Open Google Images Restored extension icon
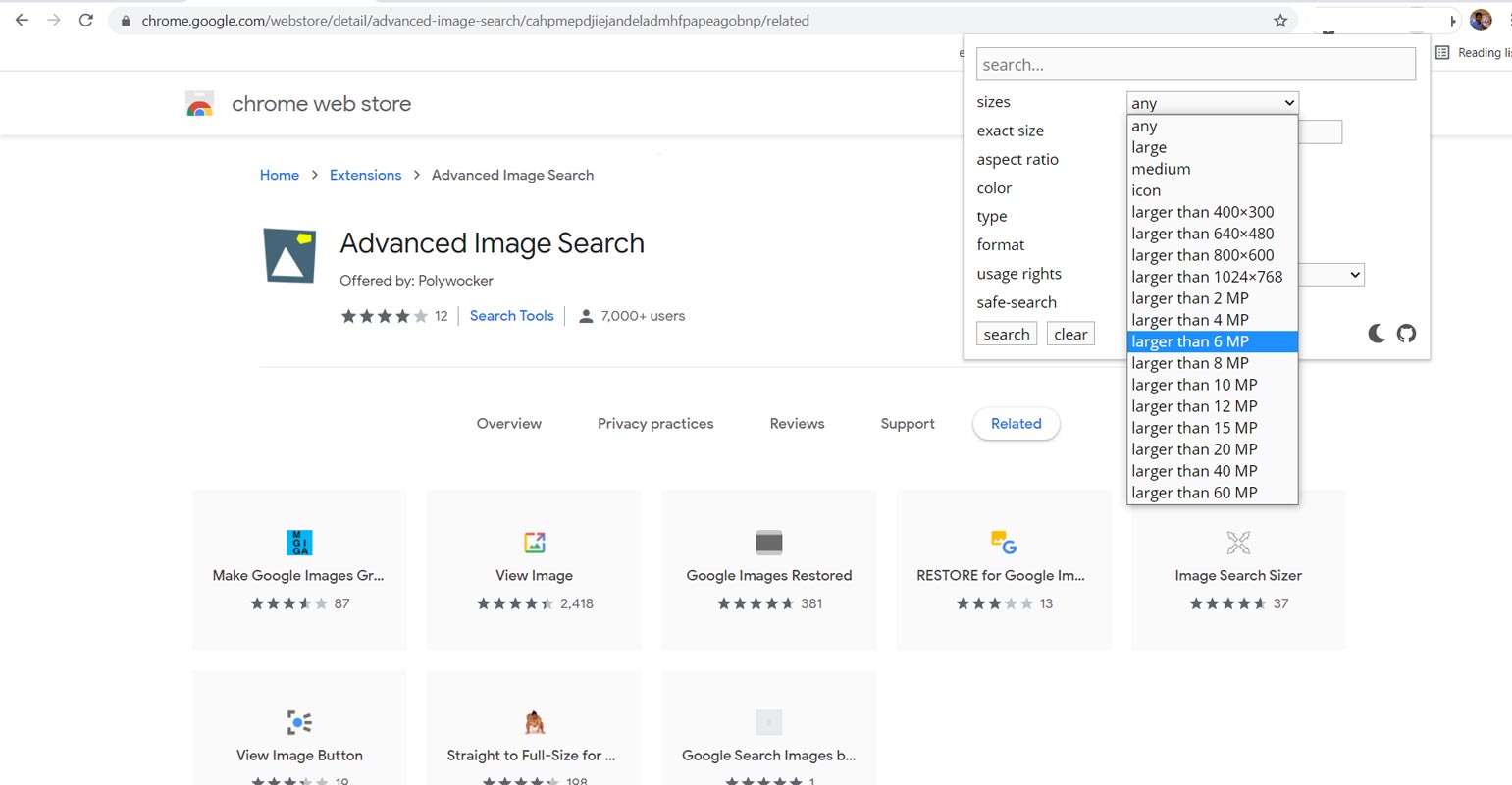The height and width of the screenshot is (785, 1512). pos(769,542)
